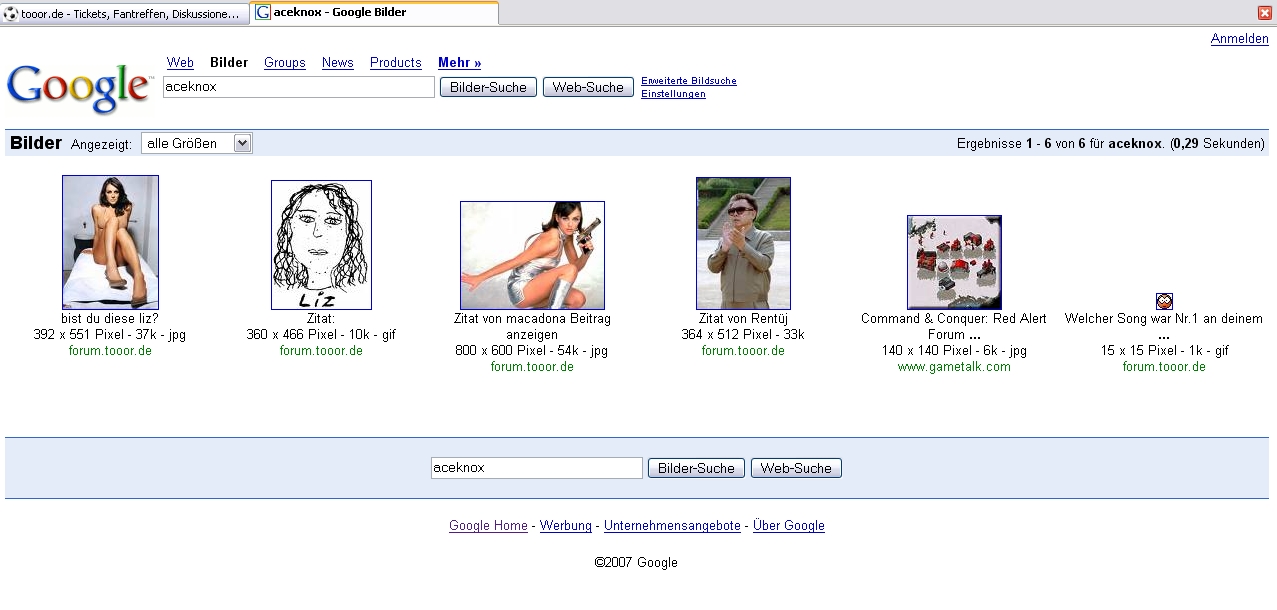The height and width of the screenshot is (610, 1277).
Task: Open the Einstellungen settings link
Action: (673, 94)
